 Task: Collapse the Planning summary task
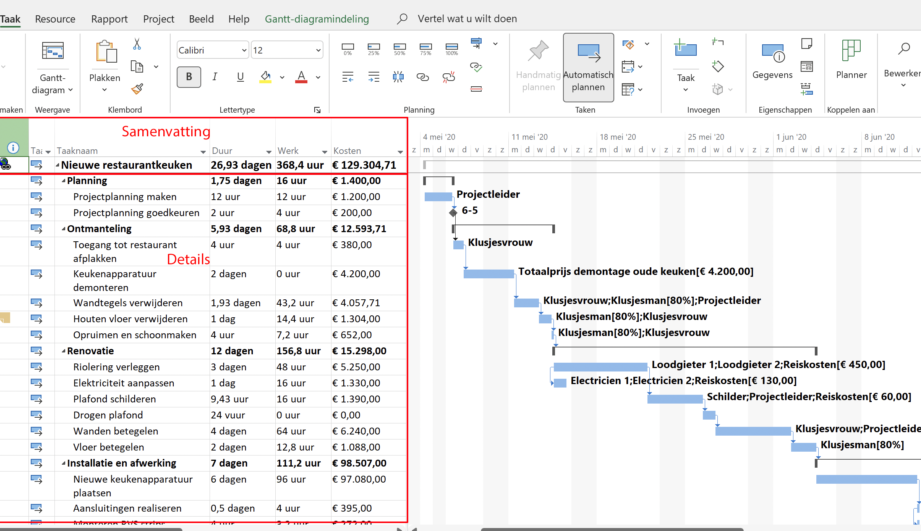pyautogui.click(x=63, y=181)
